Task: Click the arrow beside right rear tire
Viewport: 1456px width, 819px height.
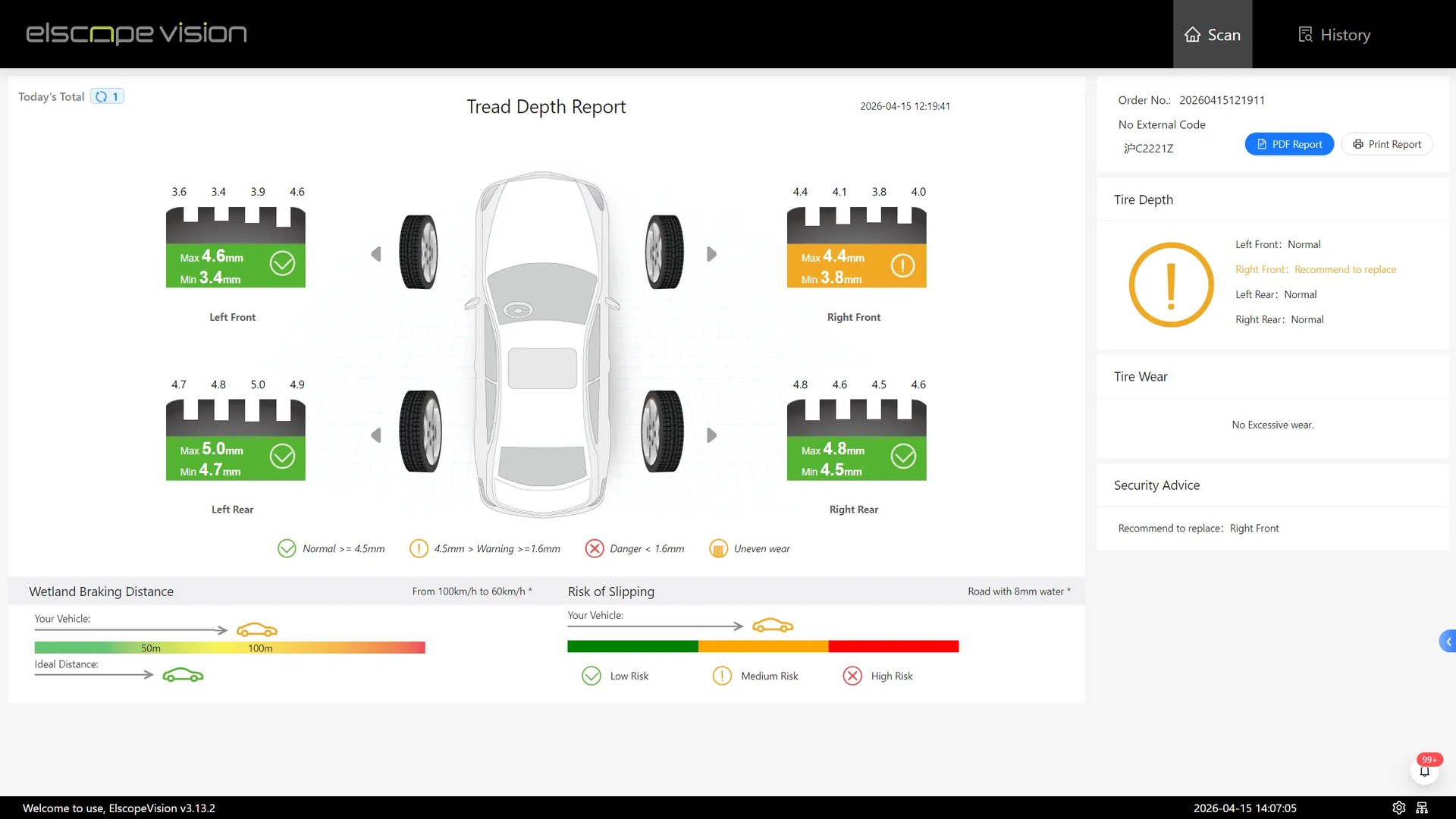Action: point(711,435)
